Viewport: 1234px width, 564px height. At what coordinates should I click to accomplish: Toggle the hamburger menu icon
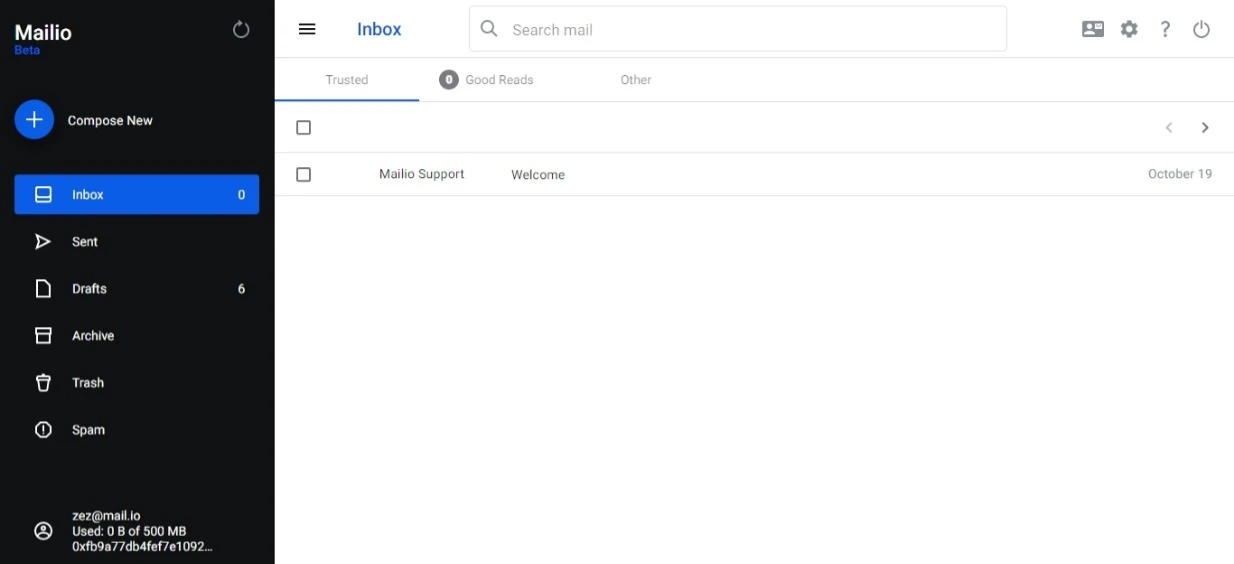point(307,29)
